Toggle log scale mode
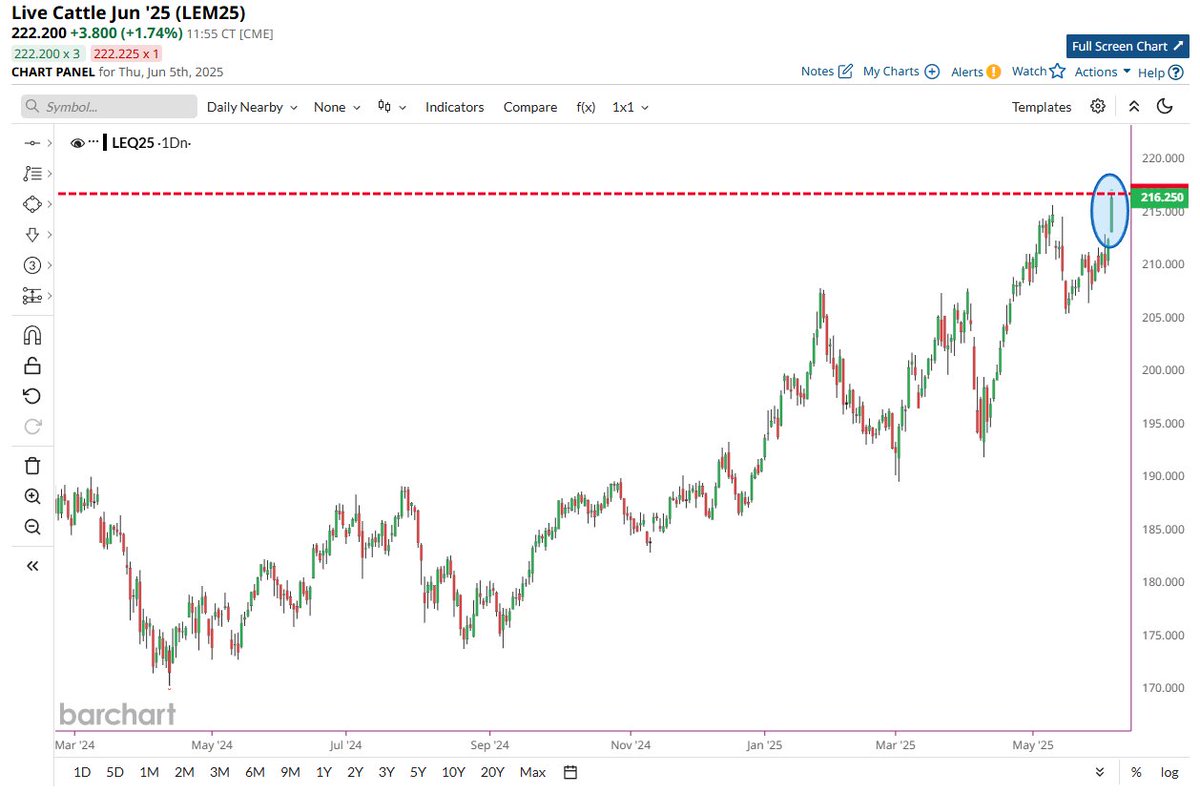 pos(1169,772)
